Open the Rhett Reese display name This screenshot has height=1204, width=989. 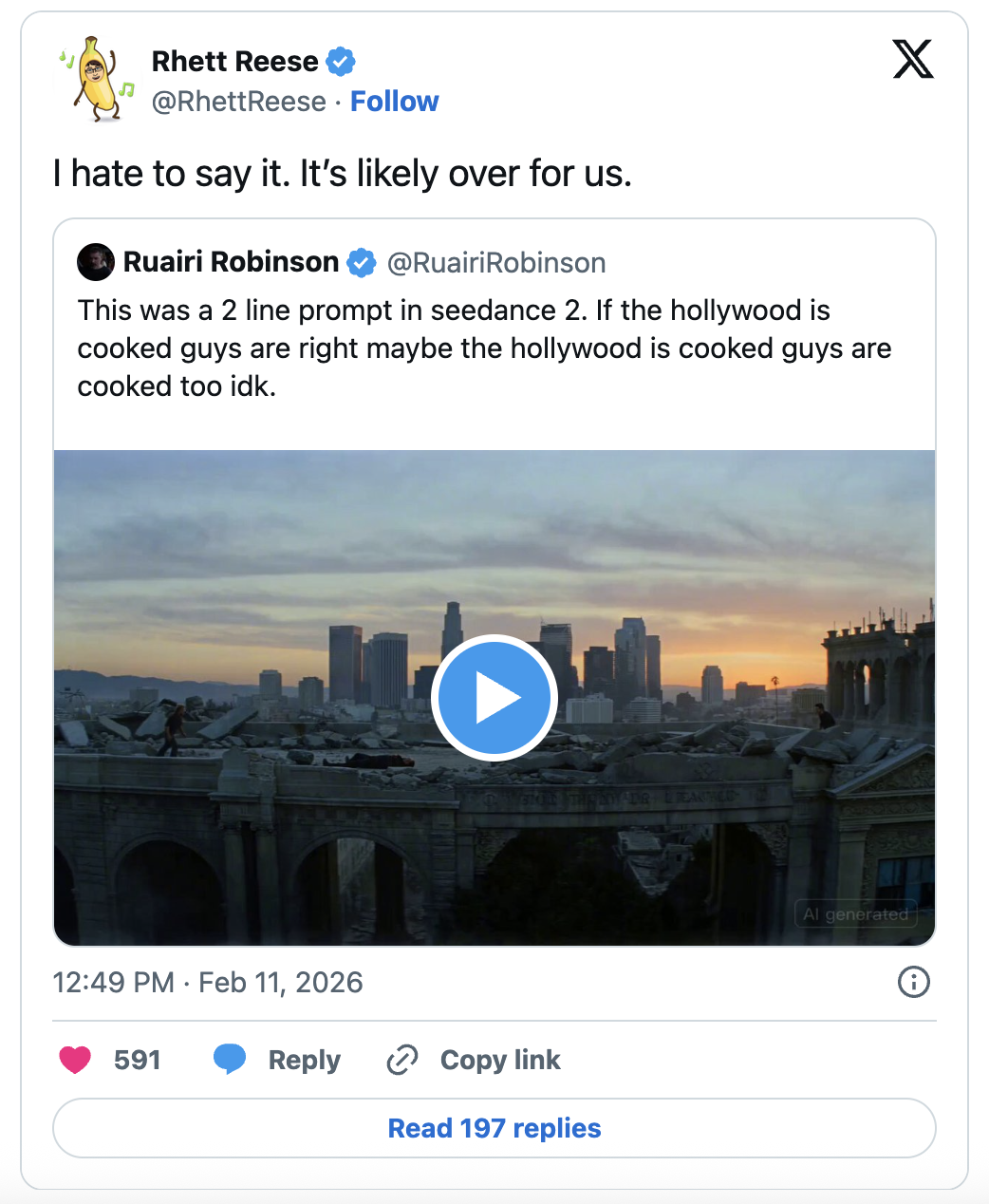[x=235, y=62]
